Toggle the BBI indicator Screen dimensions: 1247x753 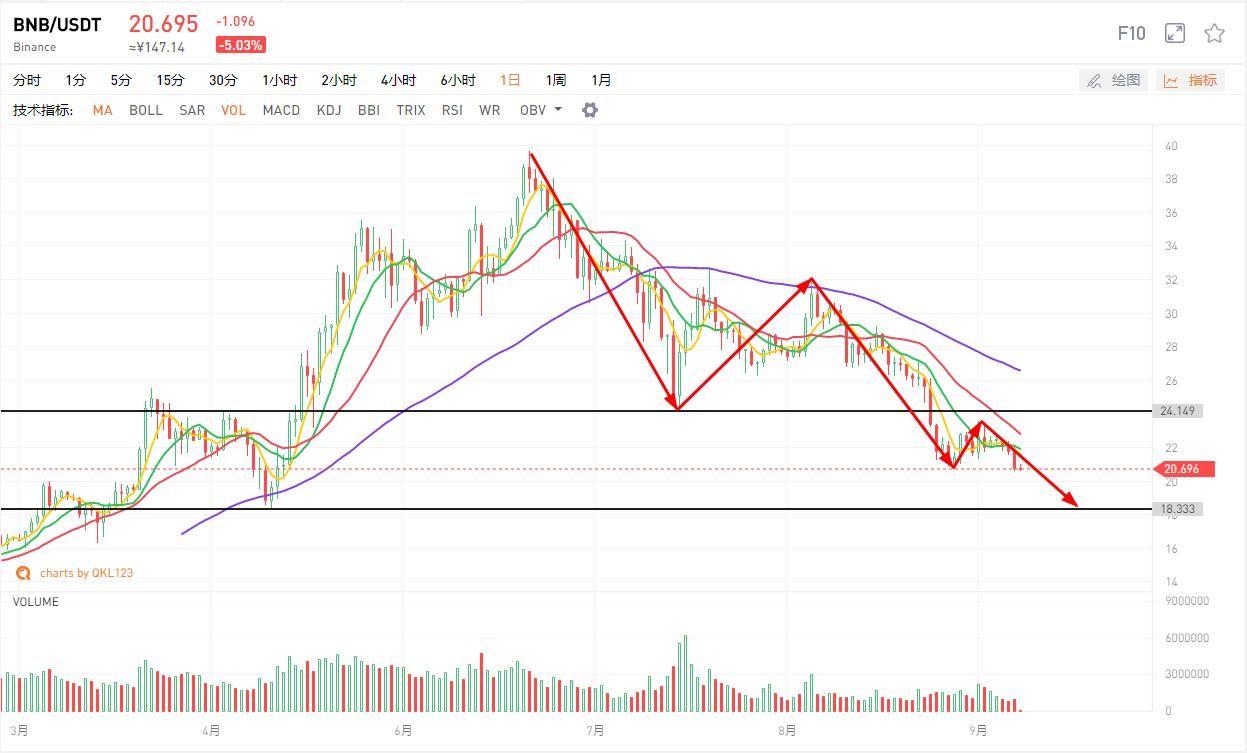point(368,110)
